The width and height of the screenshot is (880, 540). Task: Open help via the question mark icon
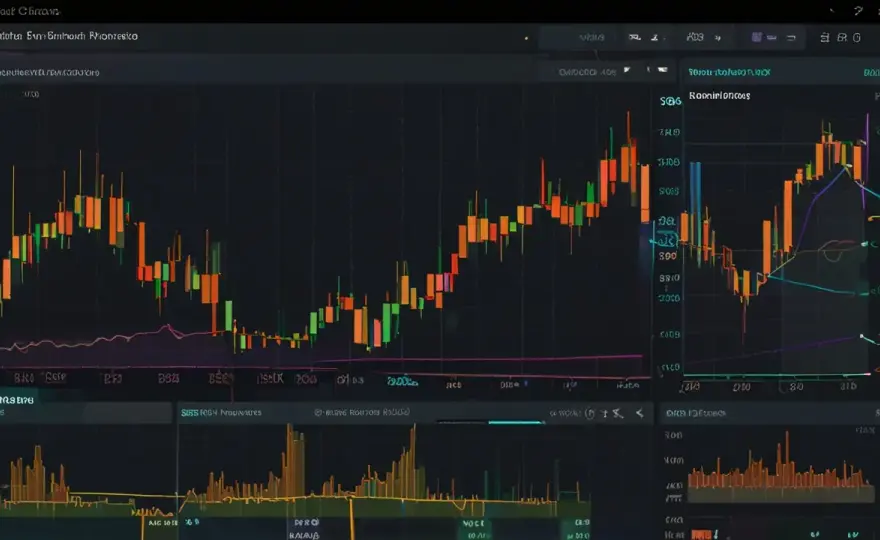point(858,10)
